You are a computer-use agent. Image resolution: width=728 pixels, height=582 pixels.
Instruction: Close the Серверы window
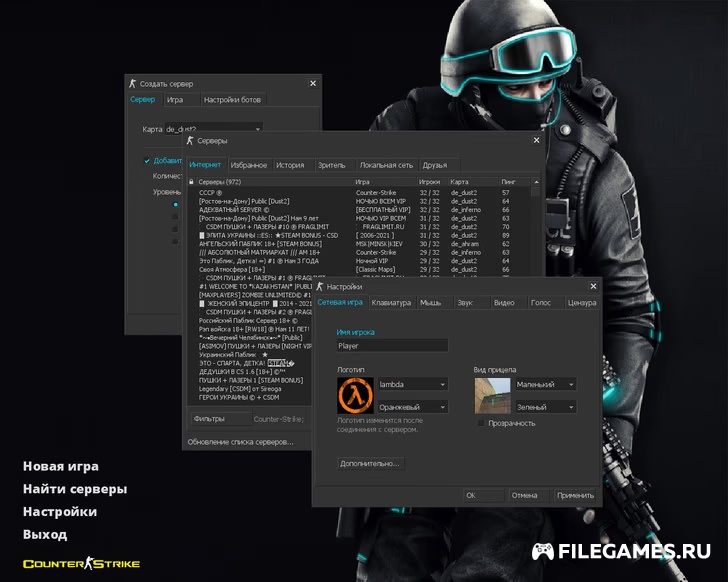click(536, 140)
